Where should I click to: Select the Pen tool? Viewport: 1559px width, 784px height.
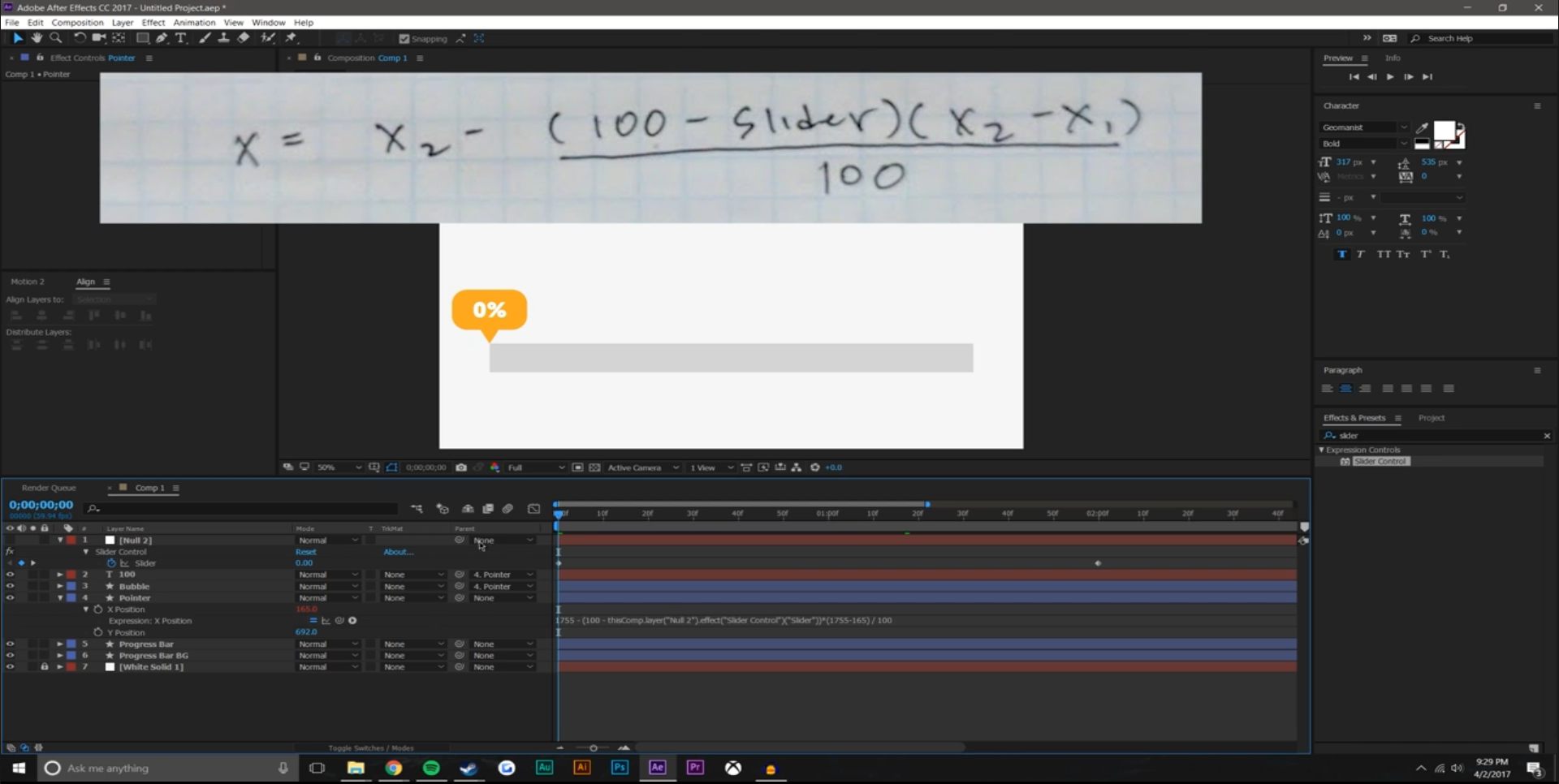[x=162, y=38]
